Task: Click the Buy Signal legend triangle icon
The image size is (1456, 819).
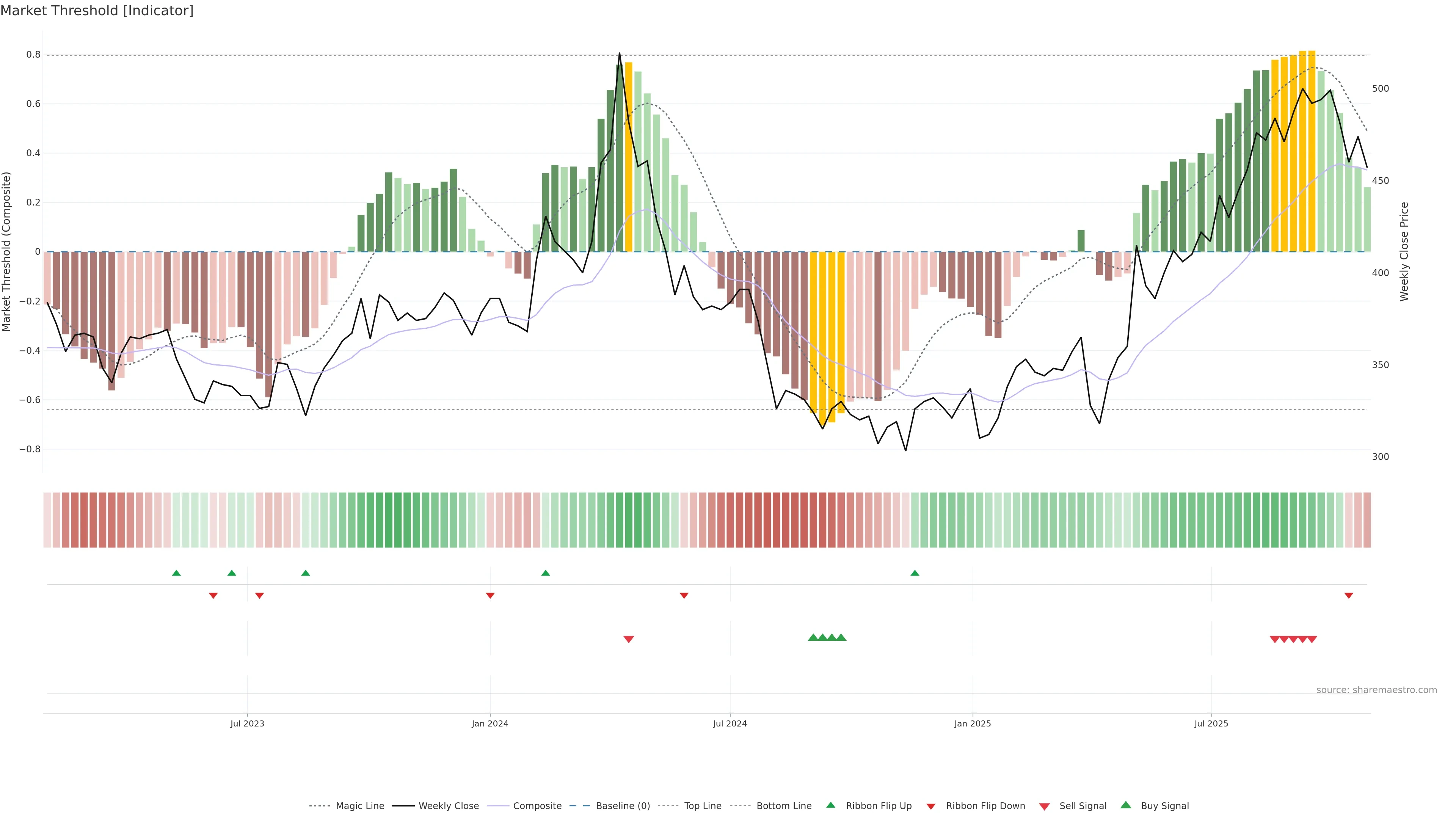Action: pos(1126,805)
